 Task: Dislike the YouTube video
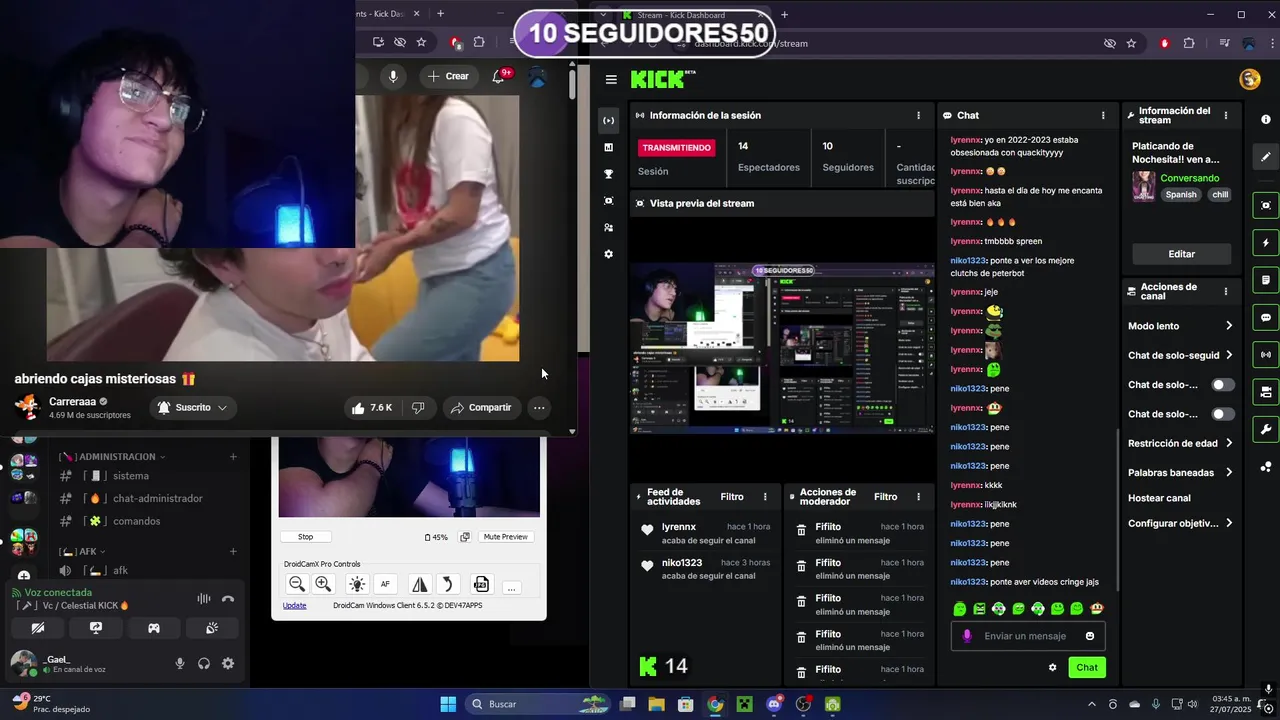(x=418, y=407)
